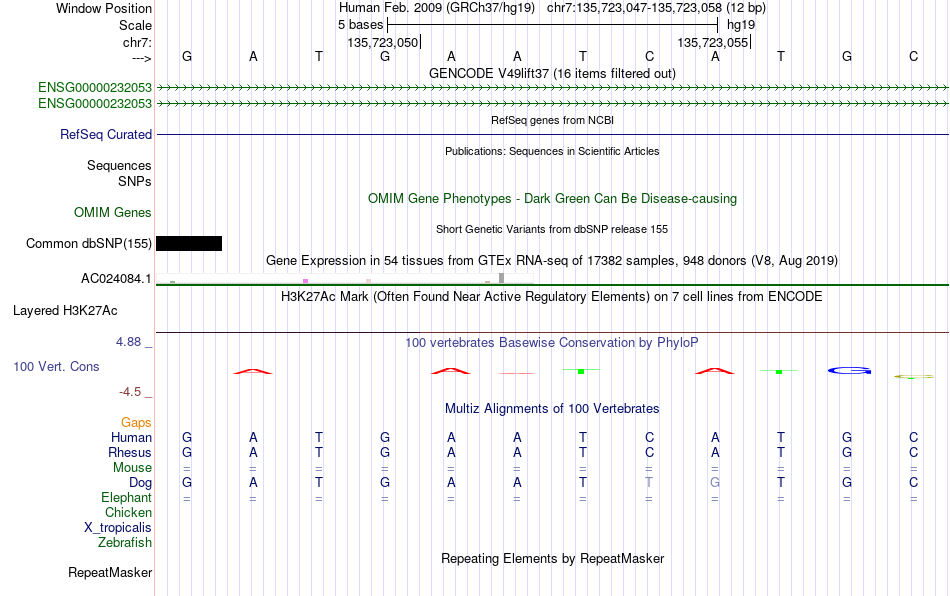Click the Rhesus species row label
950x596 pixels.
(130, 452)
